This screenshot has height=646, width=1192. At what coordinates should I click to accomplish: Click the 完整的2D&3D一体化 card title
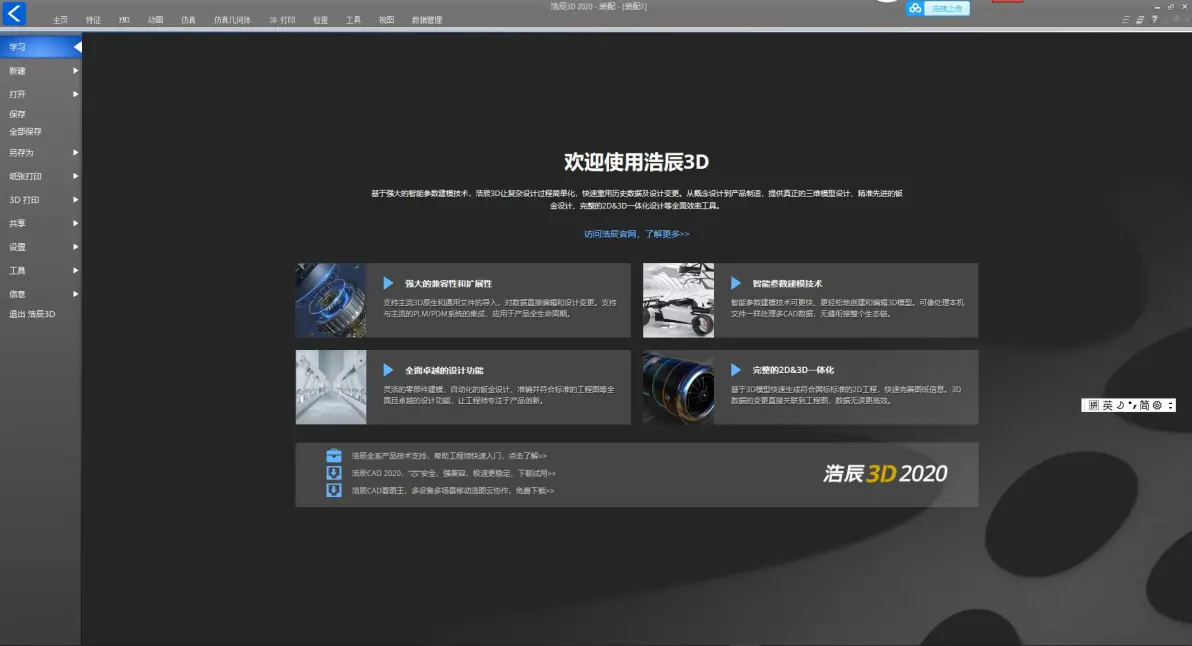tap(793, 370)
